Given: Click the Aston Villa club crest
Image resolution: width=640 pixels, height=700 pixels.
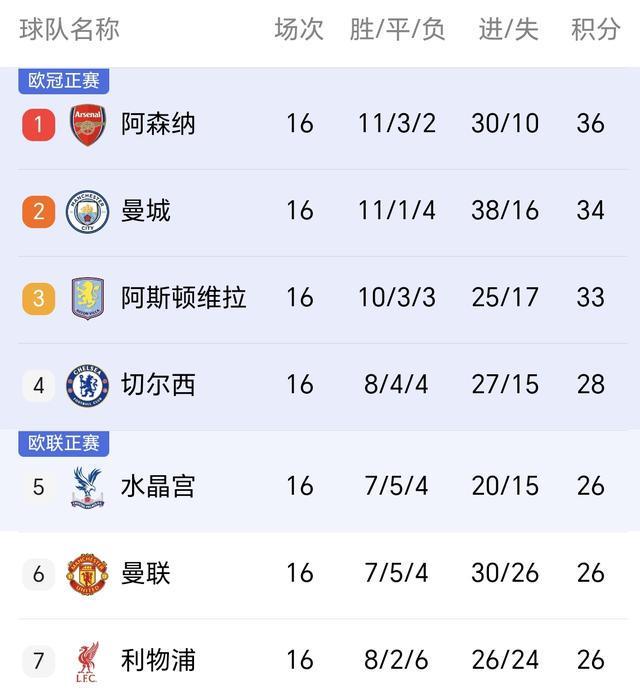Looking at the screenshot, I should pyautogui.click(x=87, y=298).
